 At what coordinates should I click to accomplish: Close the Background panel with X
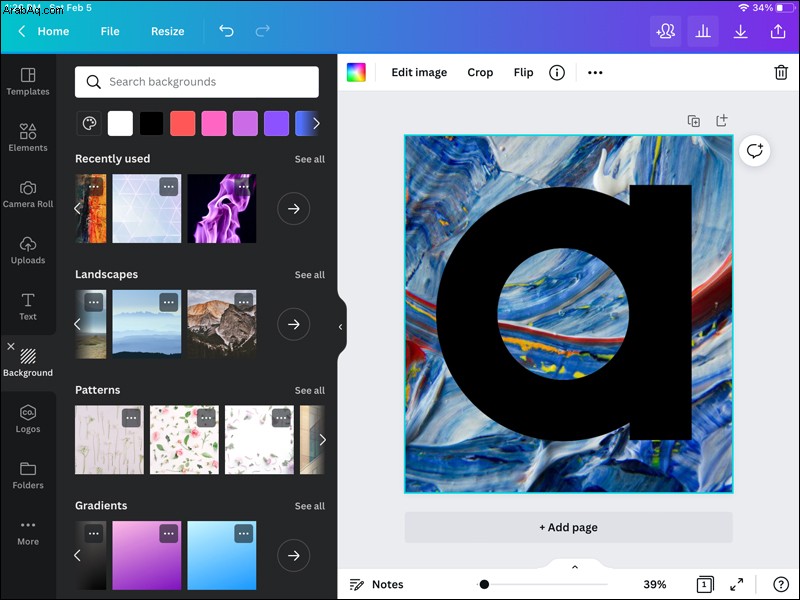tap(11, 346)
